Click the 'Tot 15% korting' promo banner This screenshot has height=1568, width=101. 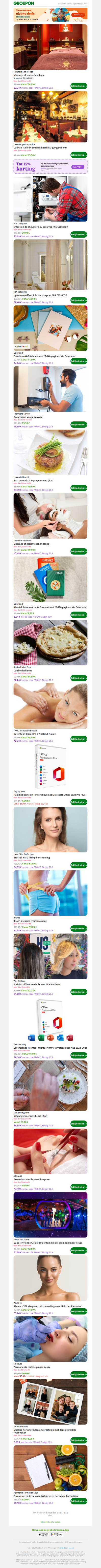(50, 166)
